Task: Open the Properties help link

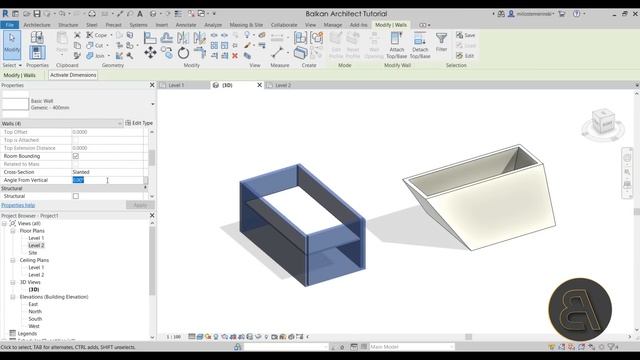Action: tap(18, 205)
